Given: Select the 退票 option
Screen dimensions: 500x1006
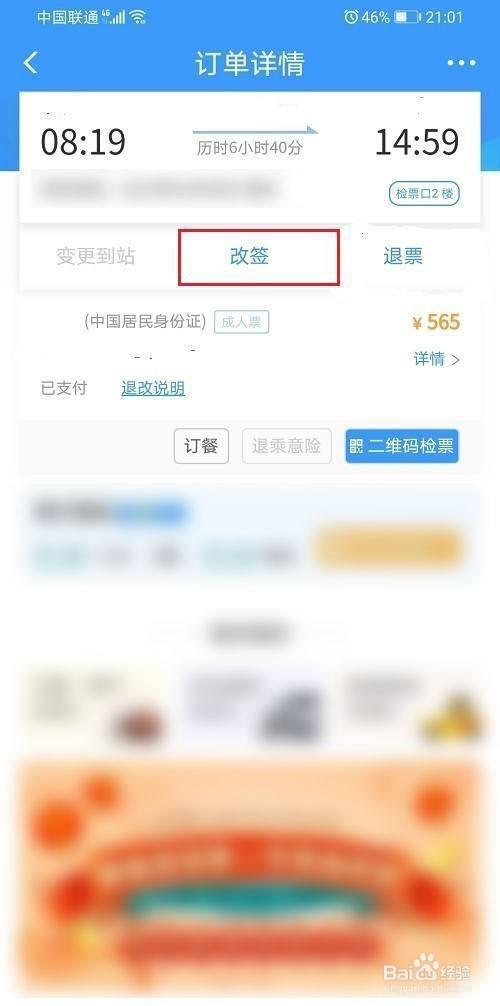Looking at the screenshot, I should click(x=403, y=257).
